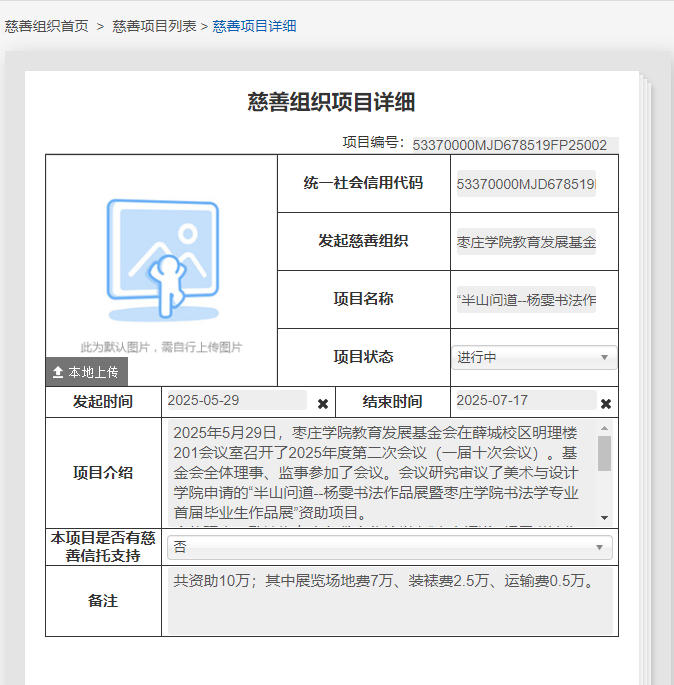Click the 本地上传 upload button

(87, 372)
